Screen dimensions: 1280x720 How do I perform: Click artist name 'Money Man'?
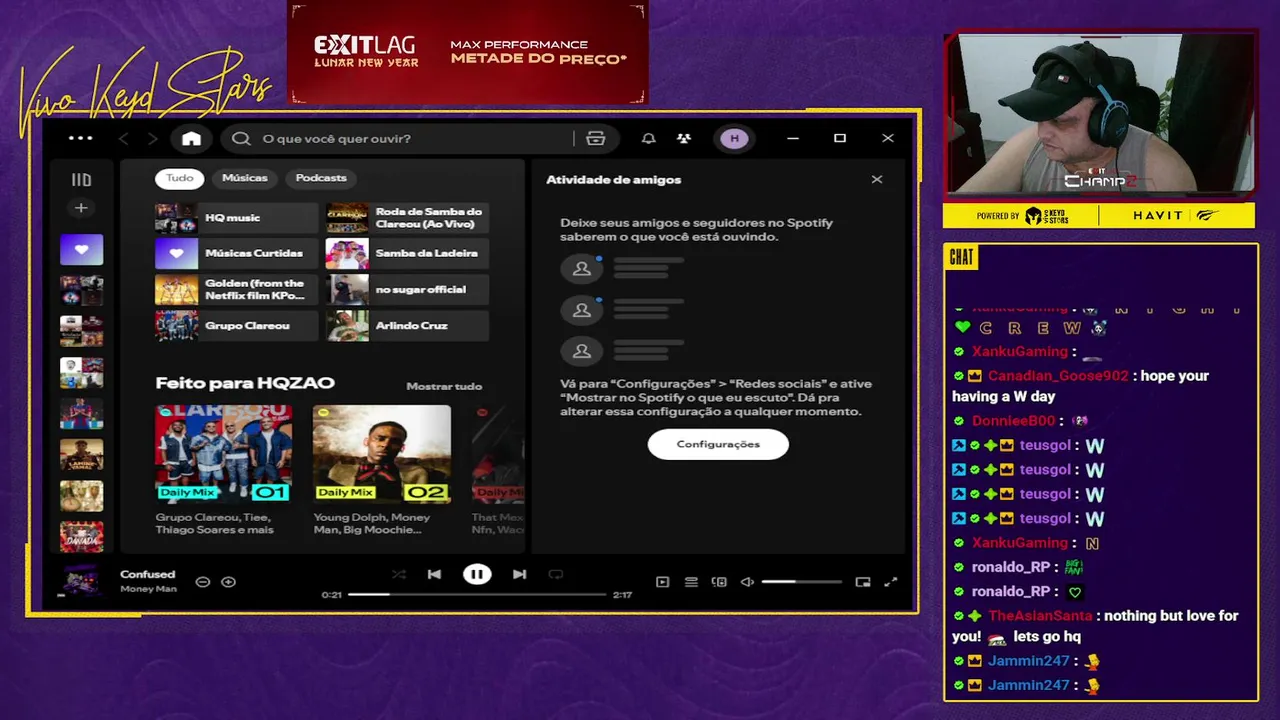(x=148, y=589)
